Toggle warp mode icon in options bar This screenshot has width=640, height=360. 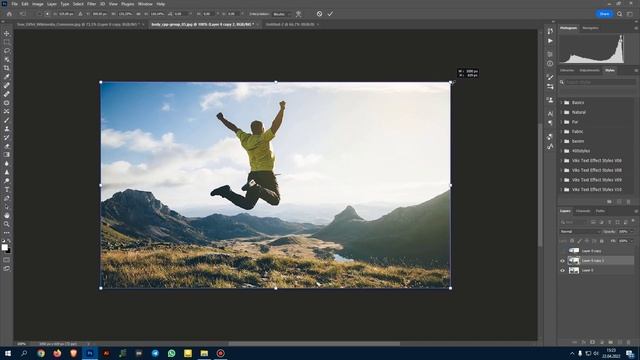[x=299, y=14]
